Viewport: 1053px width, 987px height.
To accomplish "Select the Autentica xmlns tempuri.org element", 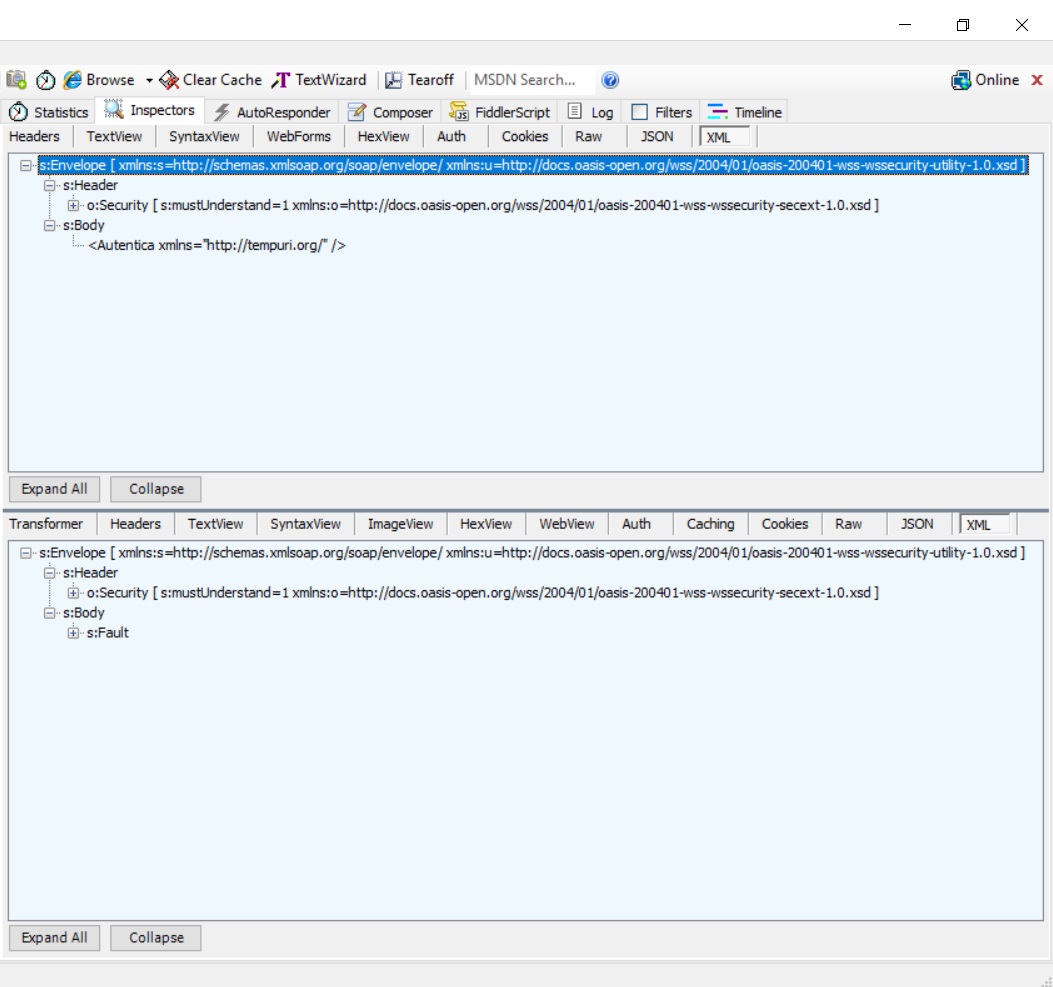I will (217, 245).
